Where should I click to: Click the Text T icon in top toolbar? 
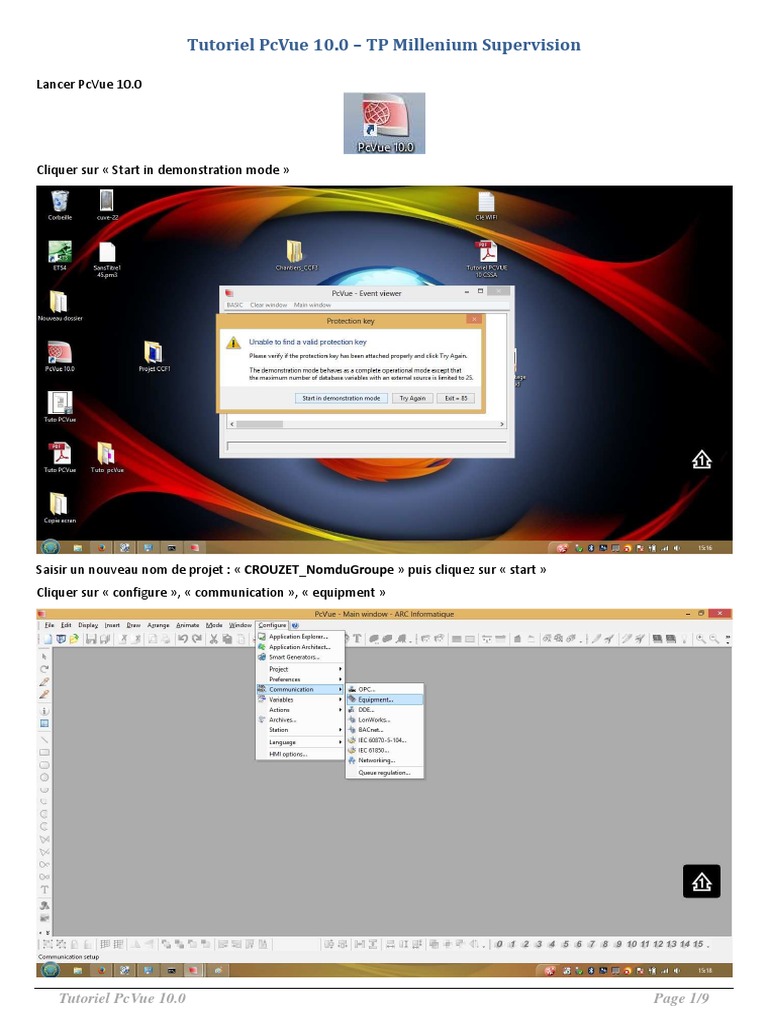[x=357, y=639]
